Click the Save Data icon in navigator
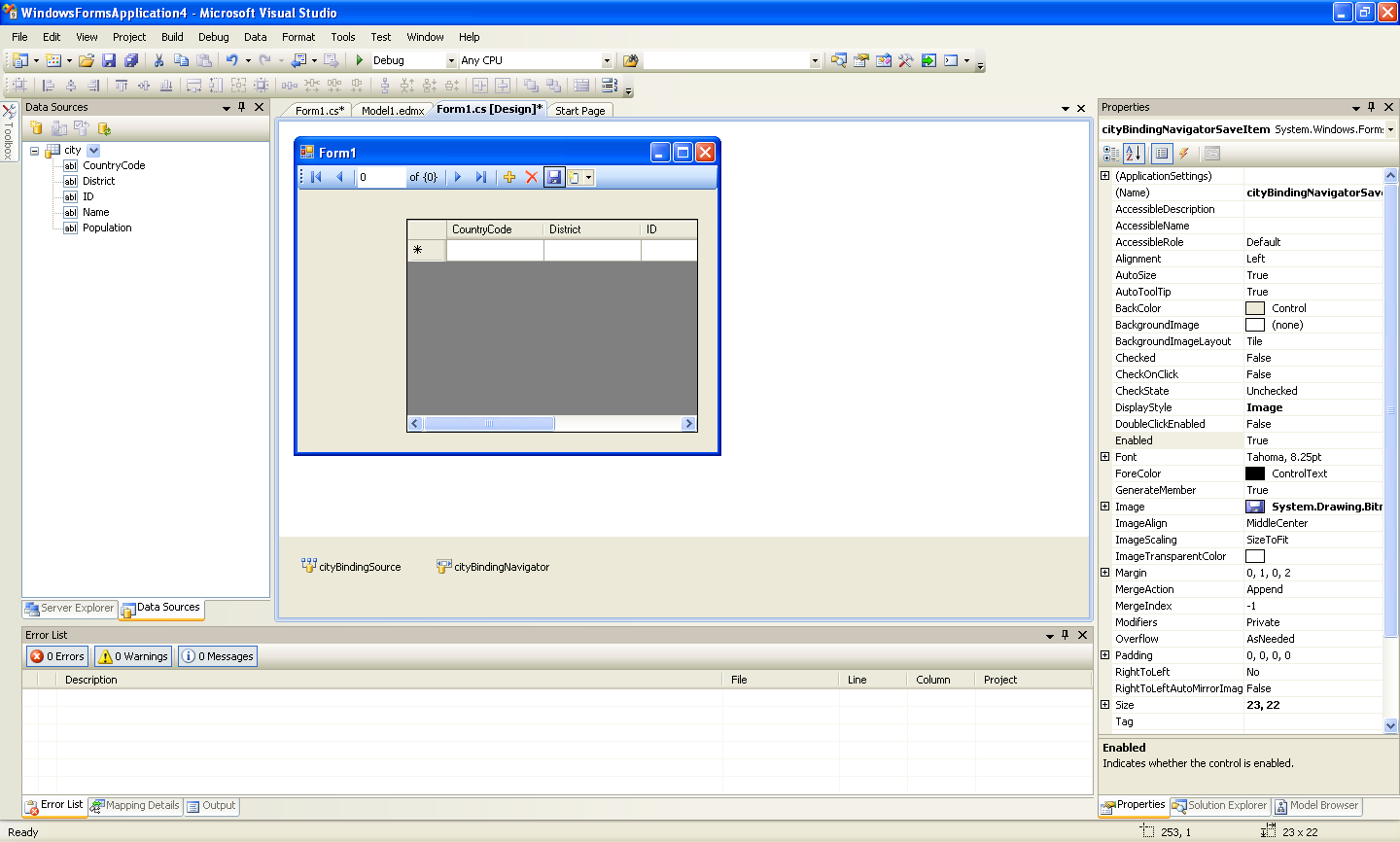The height and width of the screenshot is (842, 1400). pyautogui.click(x=554, y=177)
